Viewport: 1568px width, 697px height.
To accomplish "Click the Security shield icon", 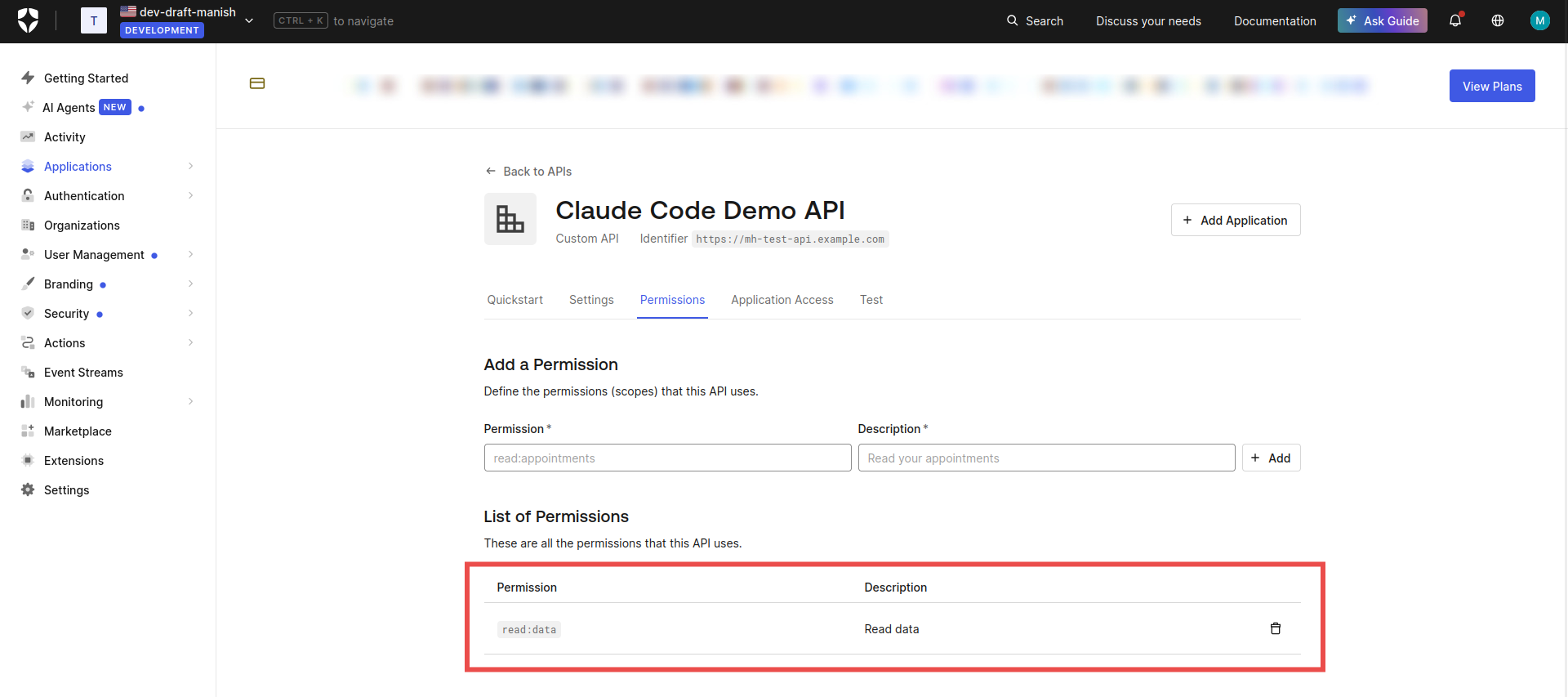I will (x=28, y=313).
